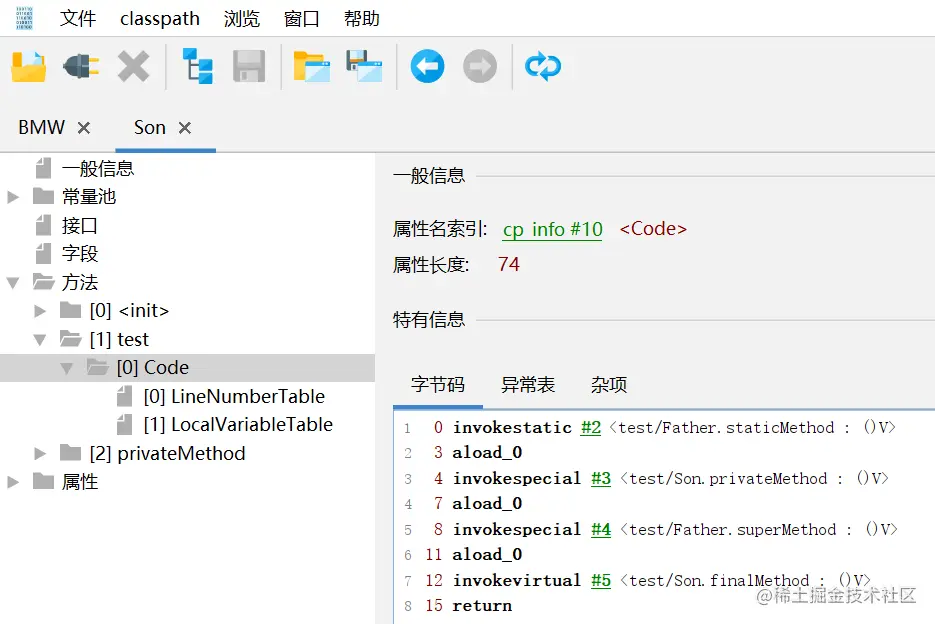Click test/Father.superMethod text in bytecode
This screenshot has height=624, width=935.
pos(733,529)
